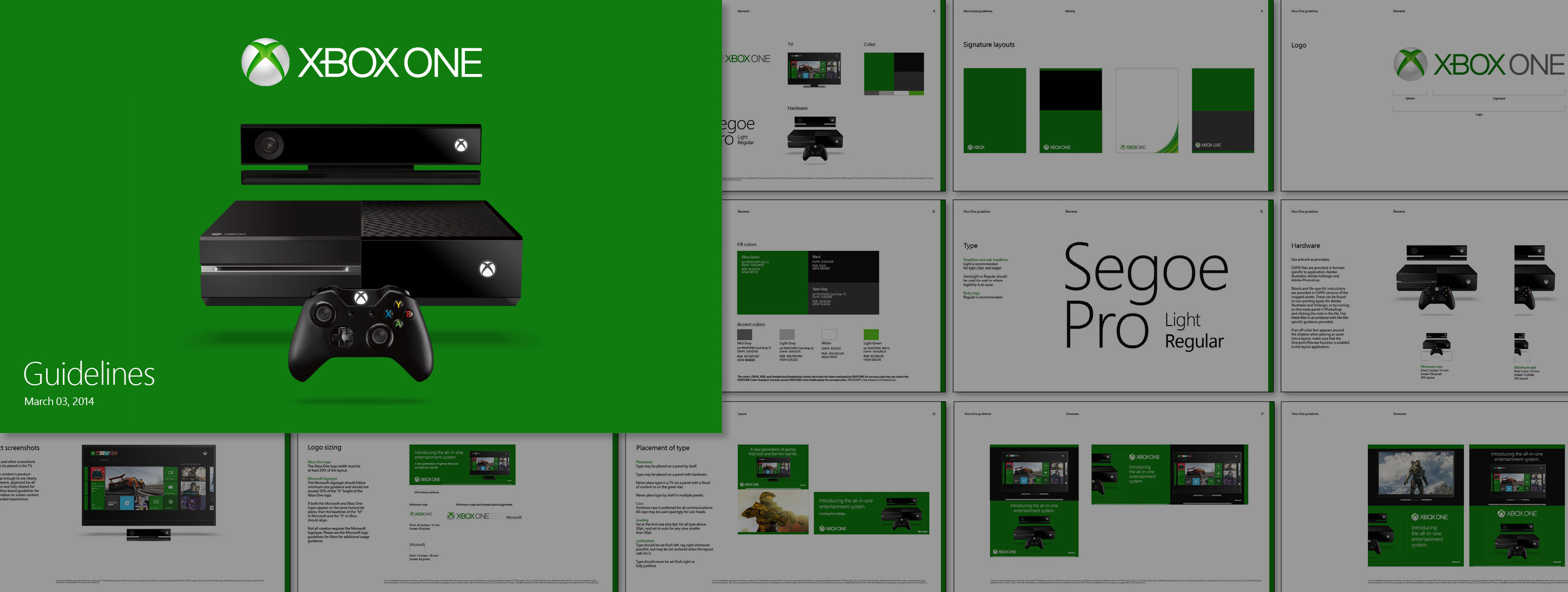The height and width of the screenshot is (592, 1568).
Task: Click the yellow Y button on the controller
Action: (x=398, y=304)
